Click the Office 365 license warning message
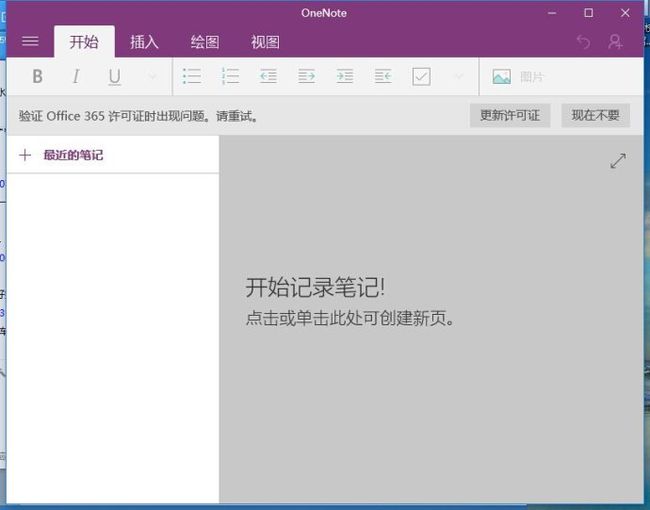 pyautogui.click(x=138, y=116)
